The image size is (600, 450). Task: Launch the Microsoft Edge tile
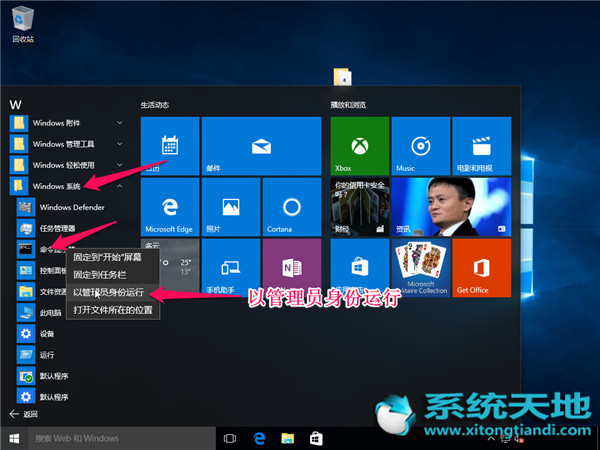coord(169,207)
